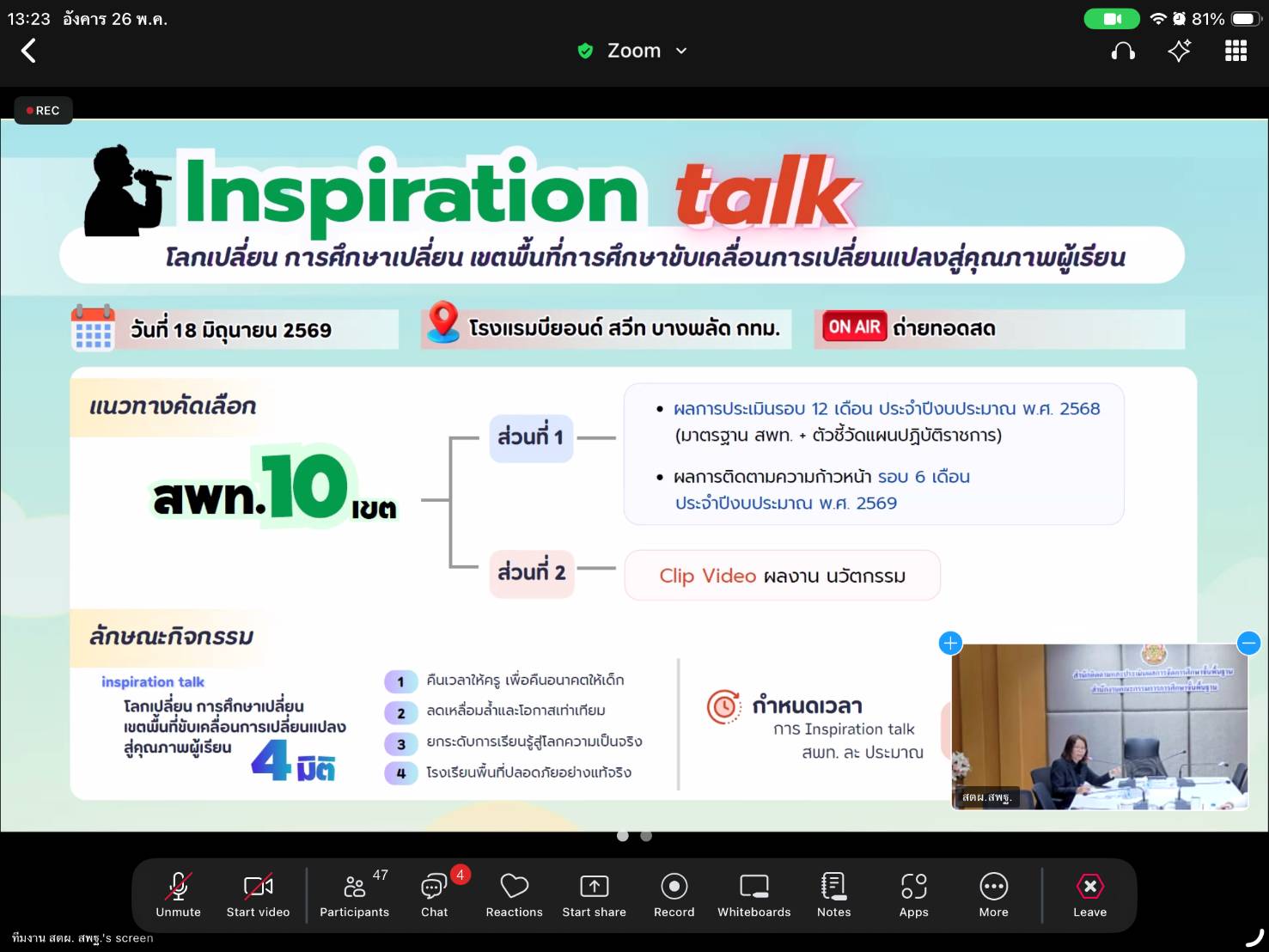Open Reactions heart menu
The image size is (1269, 952).
point(514,894)
